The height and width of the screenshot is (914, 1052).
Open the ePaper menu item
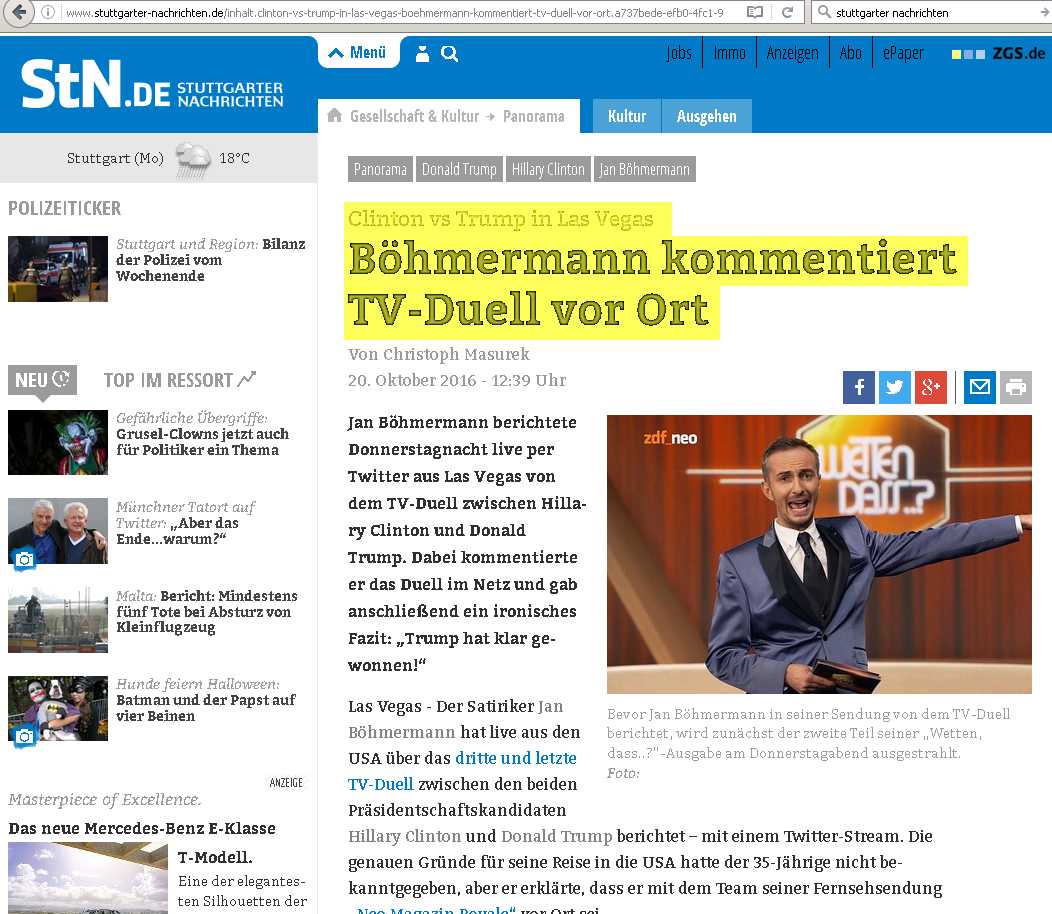[903, 53]
